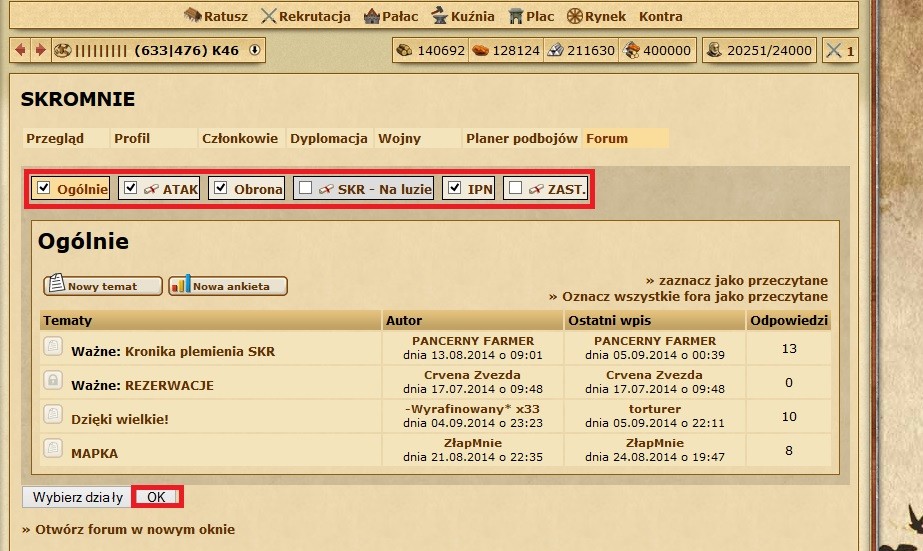Screen dimensions: 923x551
Task: Check the ZAST. forum checkbox
Action: point(516,188)
